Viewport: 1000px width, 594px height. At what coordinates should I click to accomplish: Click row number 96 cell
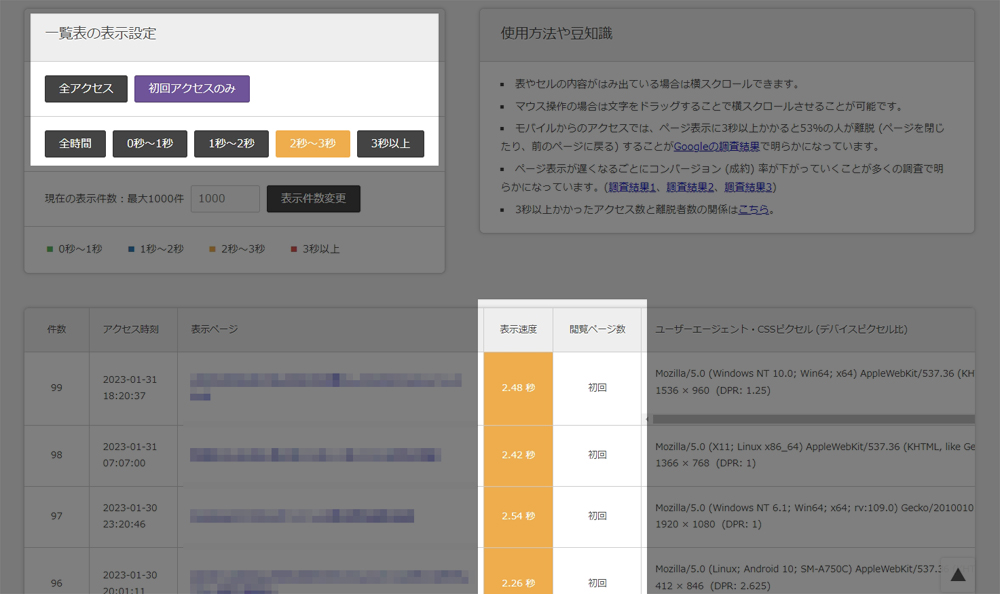[57, 572]
